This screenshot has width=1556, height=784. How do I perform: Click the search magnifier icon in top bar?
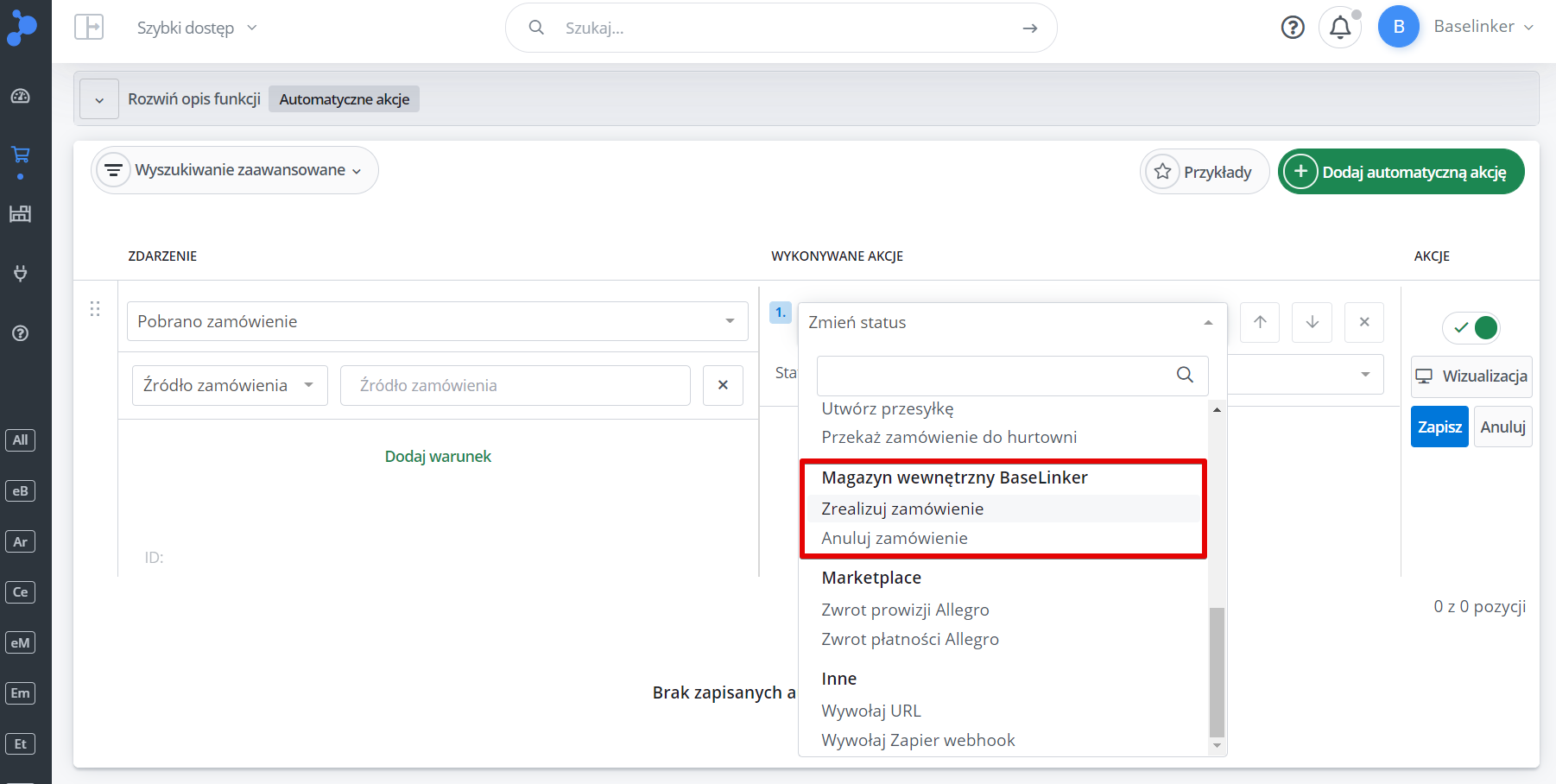[536, 28]
